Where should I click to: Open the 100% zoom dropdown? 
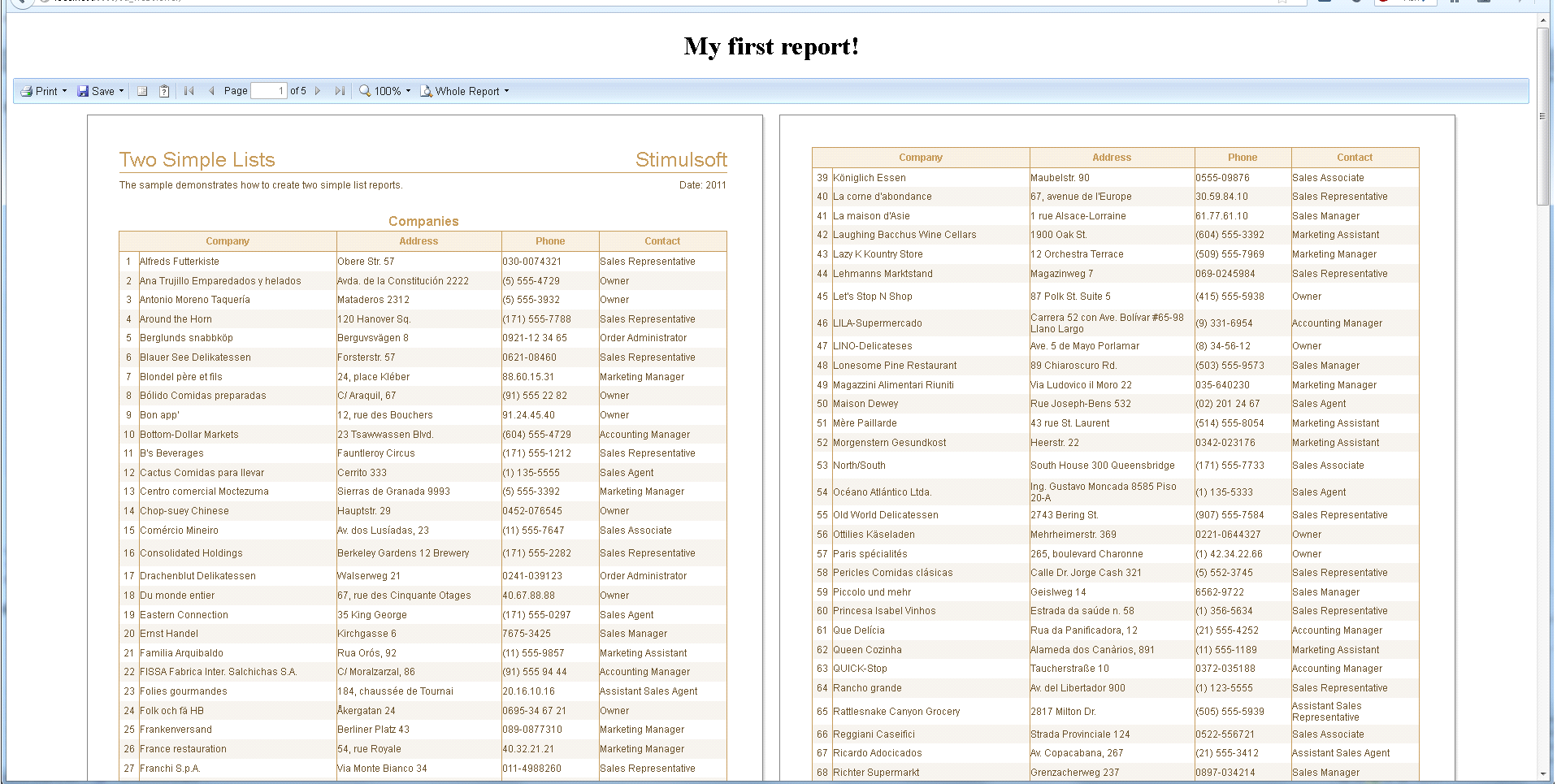(x=385, y=91)
